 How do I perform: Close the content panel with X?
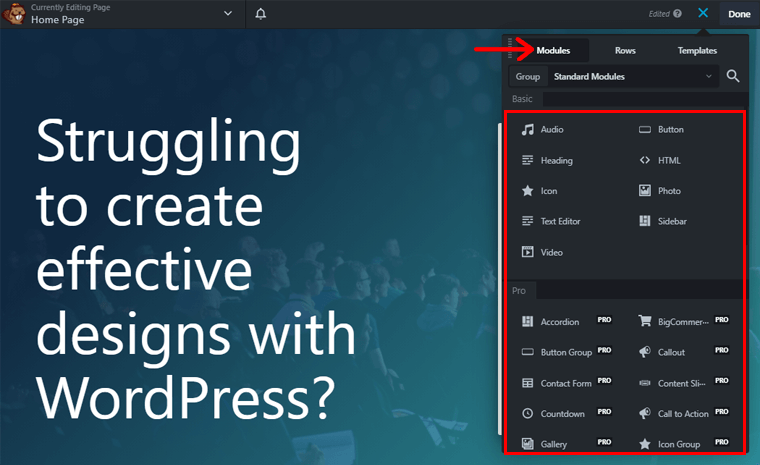pyautogui.click(x=704, y=14)
